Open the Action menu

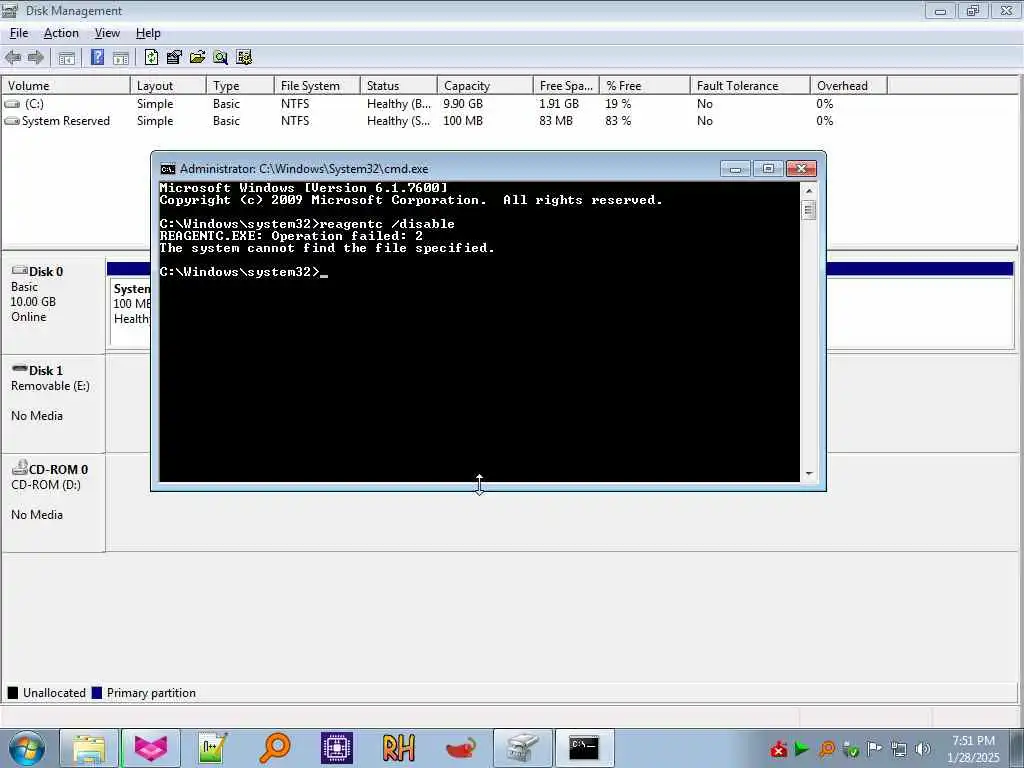coord(61,33)
